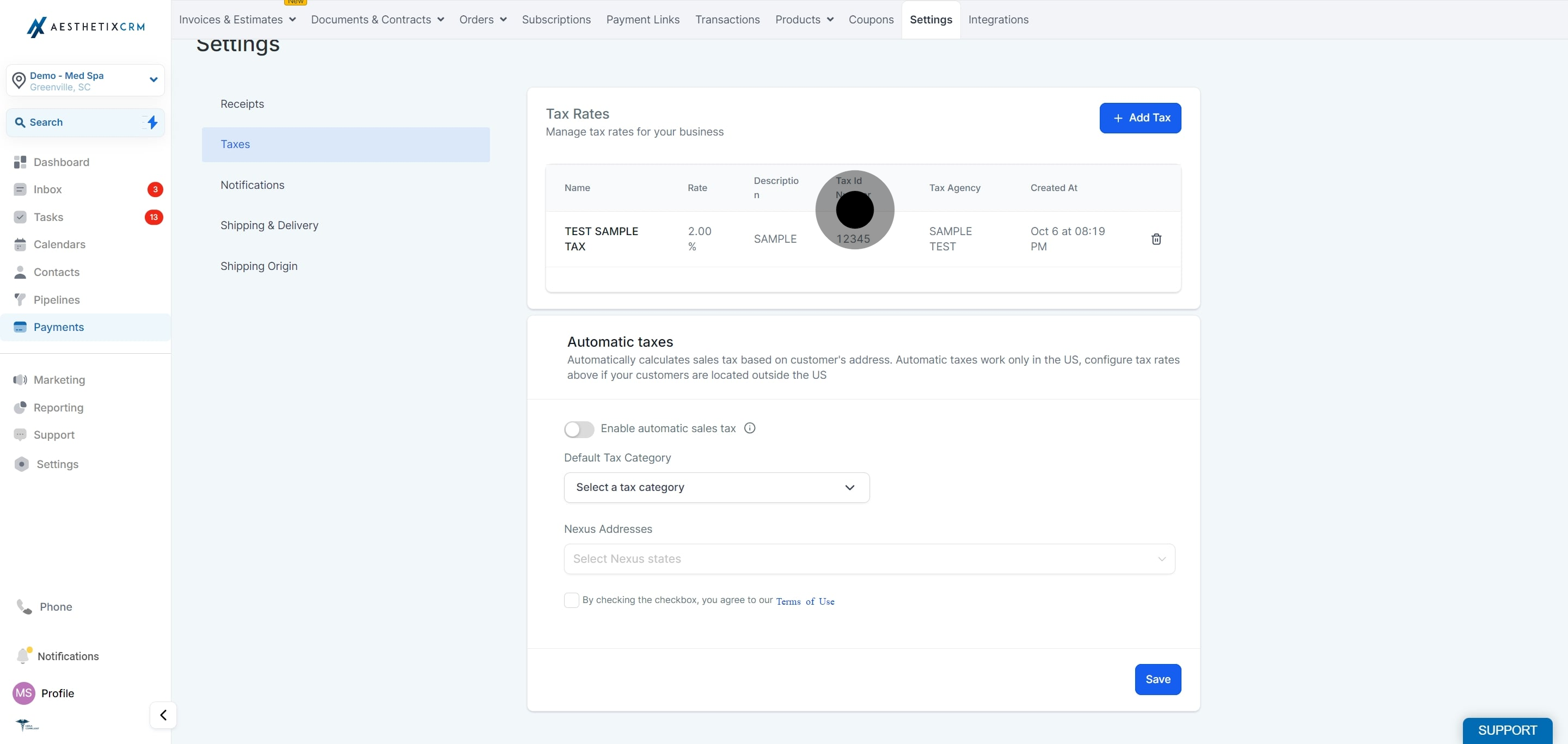Viewport: 1568px width, 744px height.
Task: Expand the Select Nexus states dropdown
Action: pos(869,558)
